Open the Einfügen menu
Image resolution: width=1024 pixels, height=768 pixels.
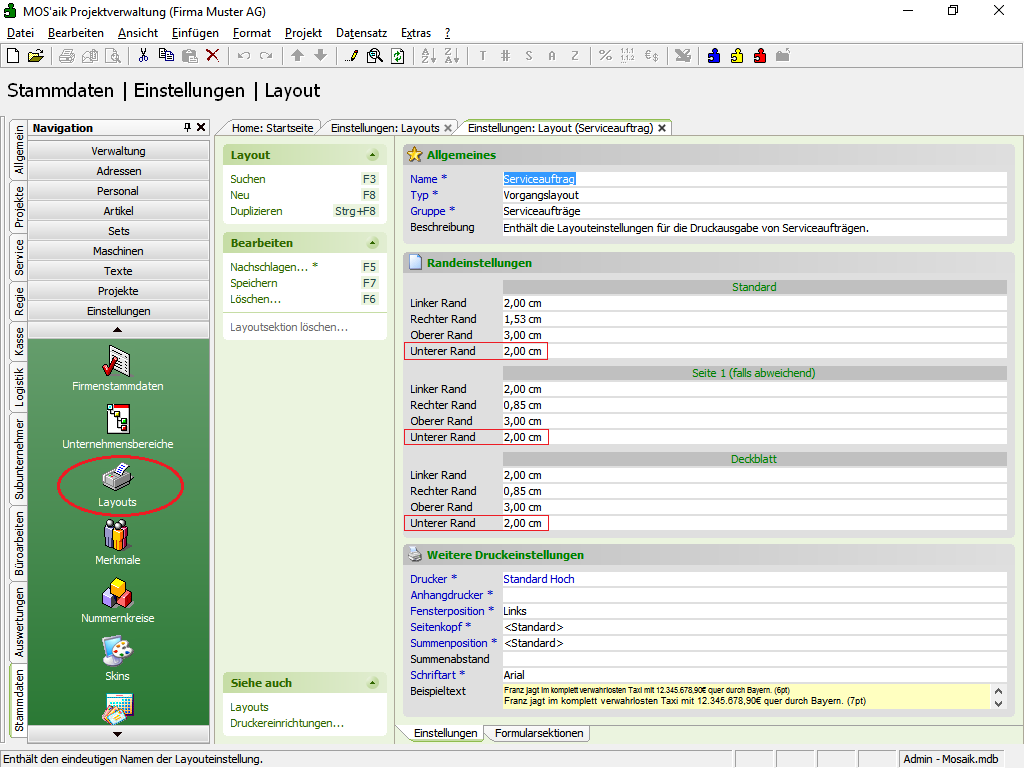pyautogui.click(x=195, y=33)
